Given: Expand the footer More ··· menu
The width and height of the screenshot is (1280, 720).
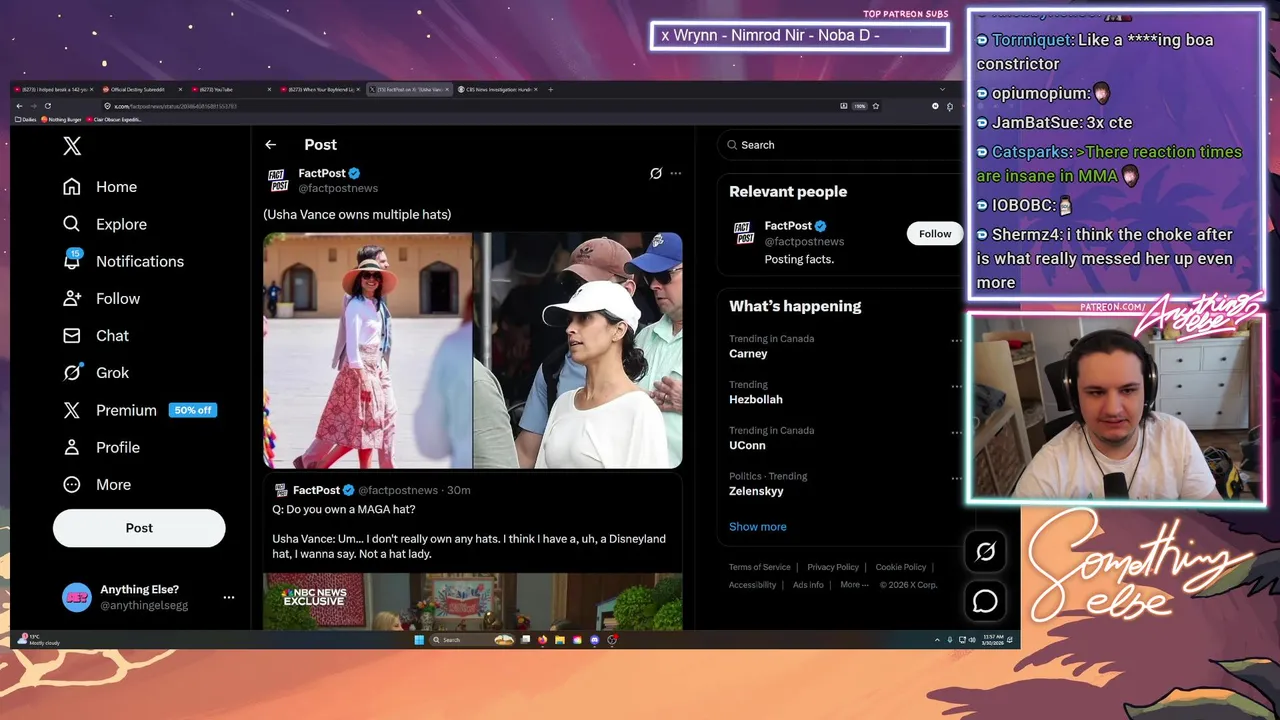Looking at the screenshot, I should pos(854,585).
